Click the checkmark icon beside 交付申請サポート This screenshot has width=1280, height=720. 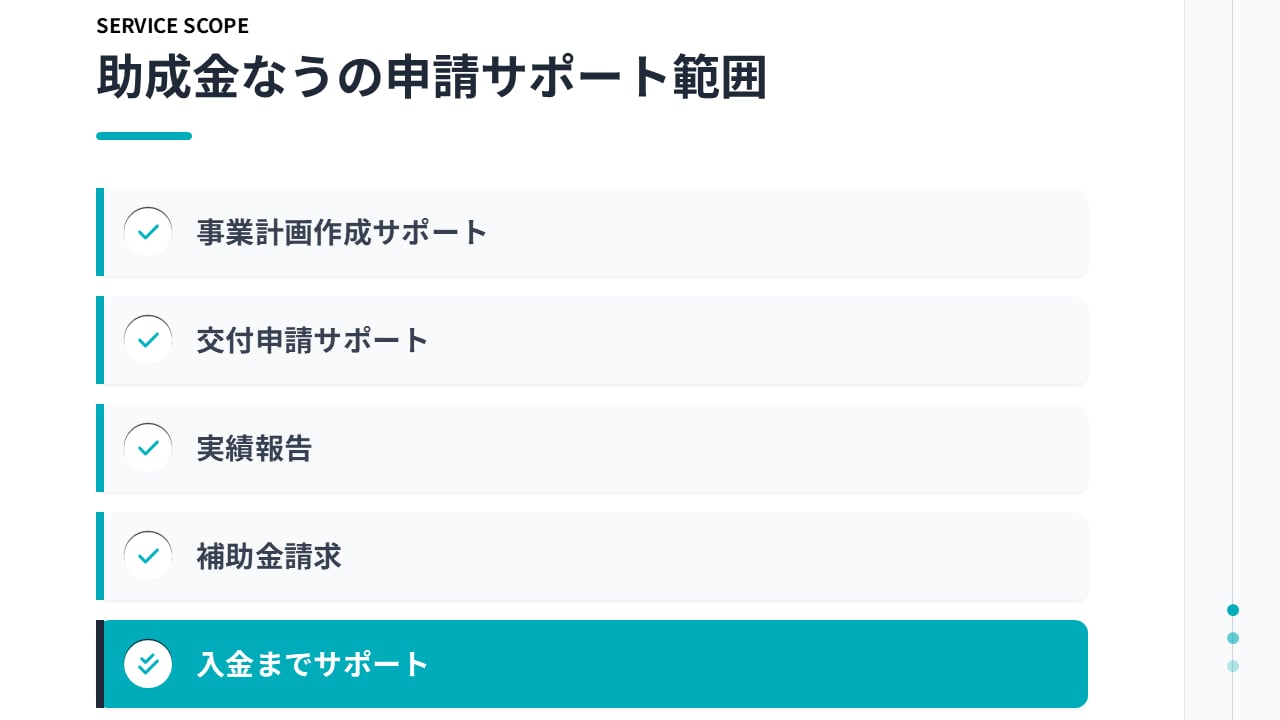[x=148, y=340]
